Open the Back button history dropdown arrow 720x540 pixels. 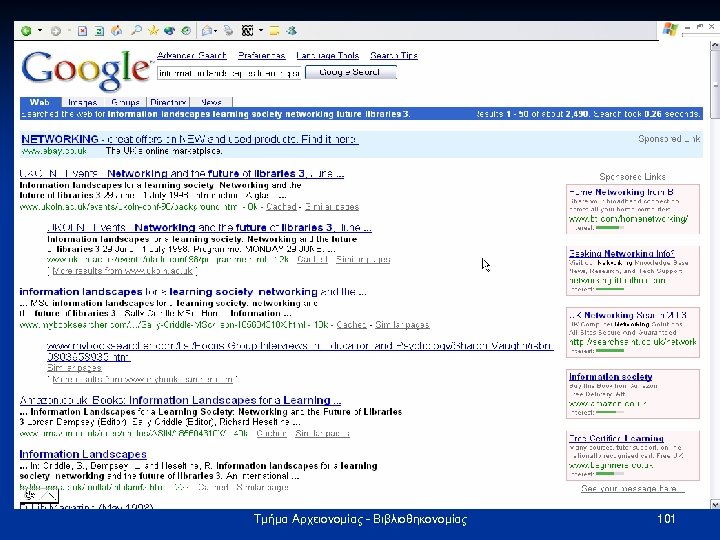[40, 31]
